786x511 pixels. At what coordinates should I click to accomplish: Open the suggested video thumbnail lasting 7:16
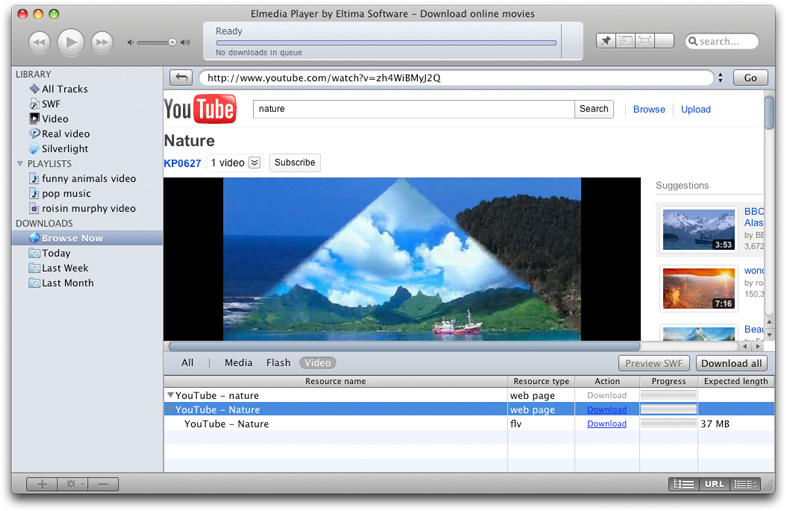(699, 288)
